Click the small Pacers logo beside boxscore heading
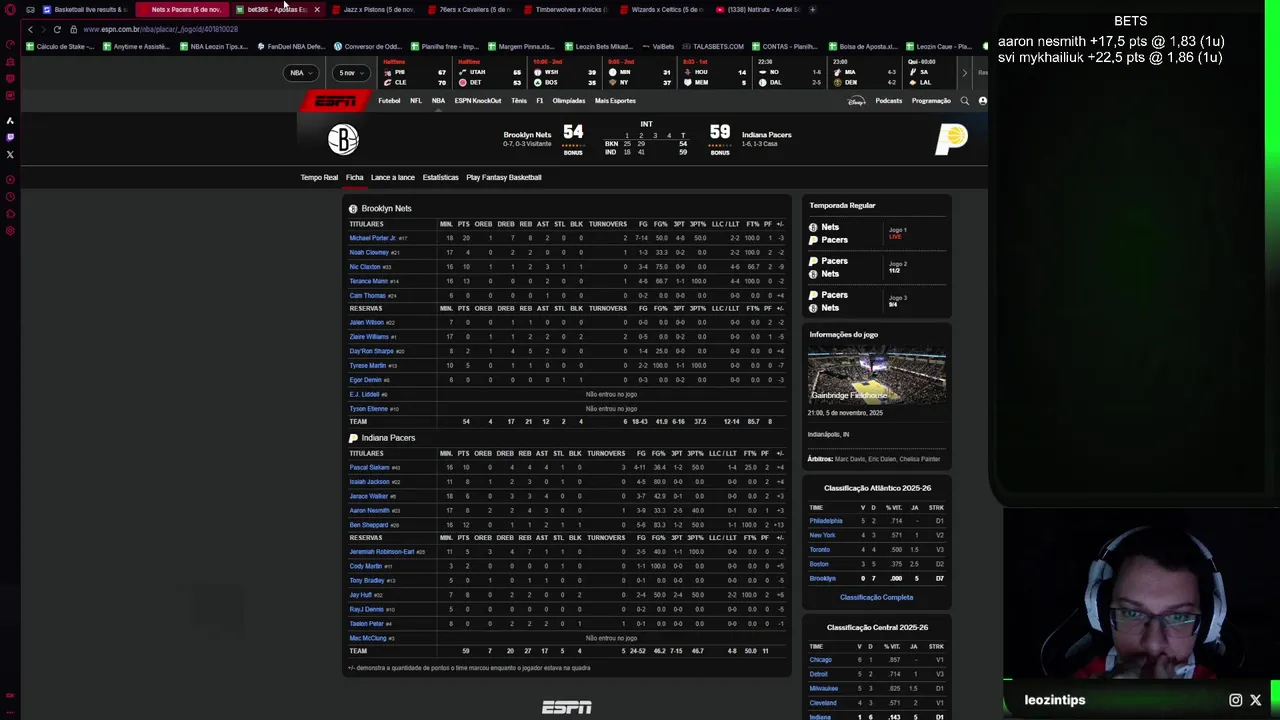 pos(353,438)
